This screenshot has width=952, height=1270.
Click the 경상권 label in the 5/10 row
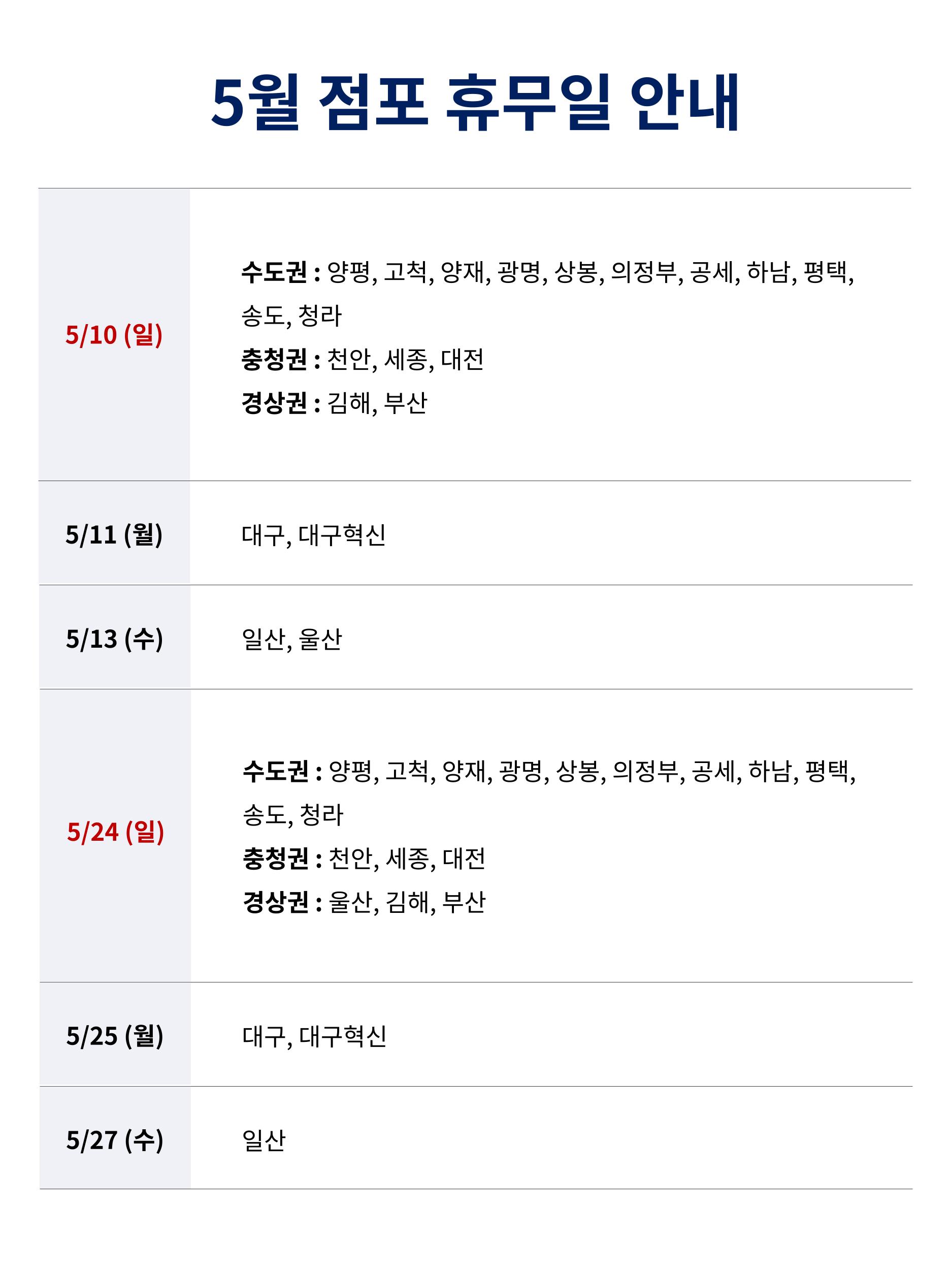click(274, 403)
